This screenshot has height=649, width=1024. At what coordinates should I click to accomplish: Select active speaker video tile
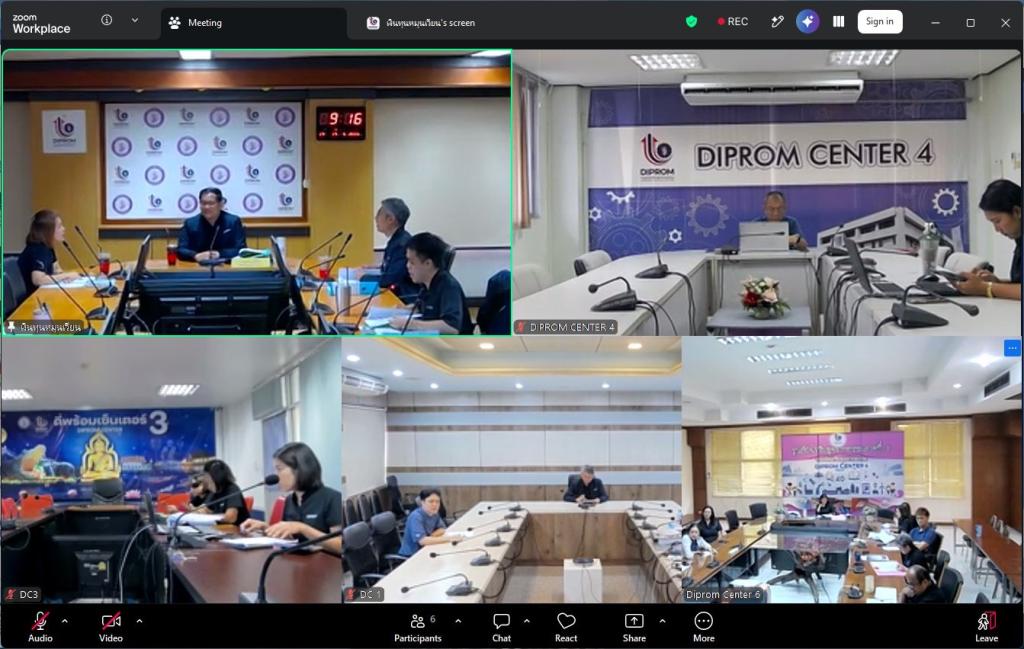(x=257, y=193)
